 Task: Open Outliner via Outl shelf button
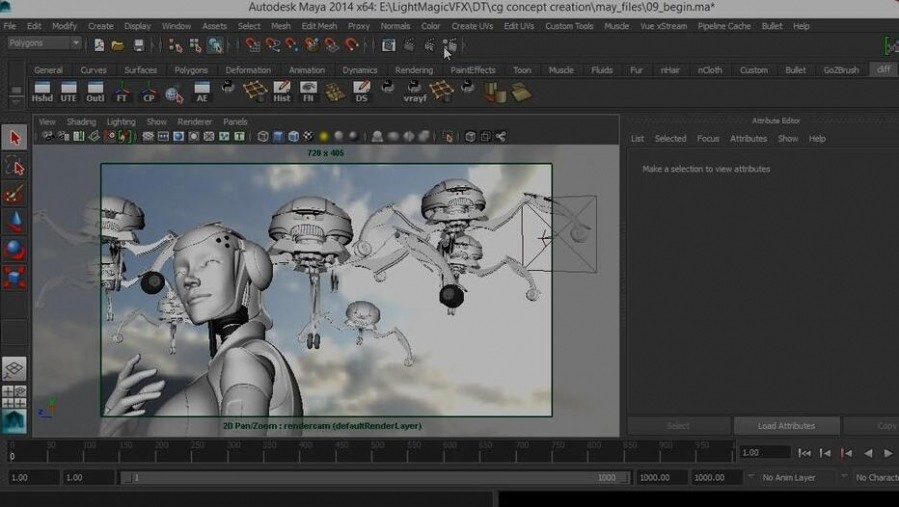click(x=95, y=92)
